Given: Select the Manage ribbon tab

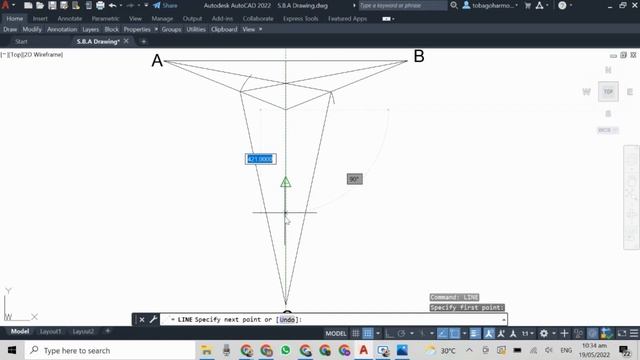Looking at the screenshot, I should point(162,19).
